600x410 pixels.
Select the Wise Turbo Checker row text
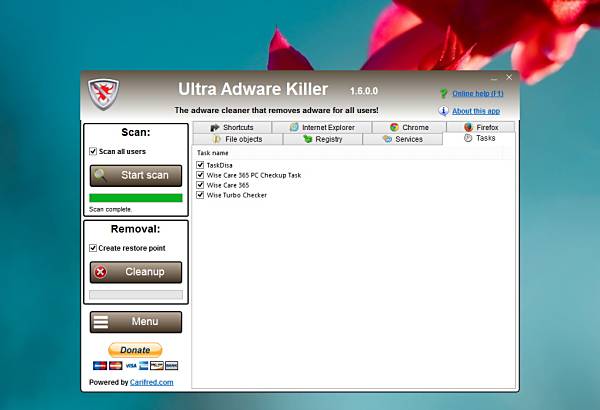point(236,195)
